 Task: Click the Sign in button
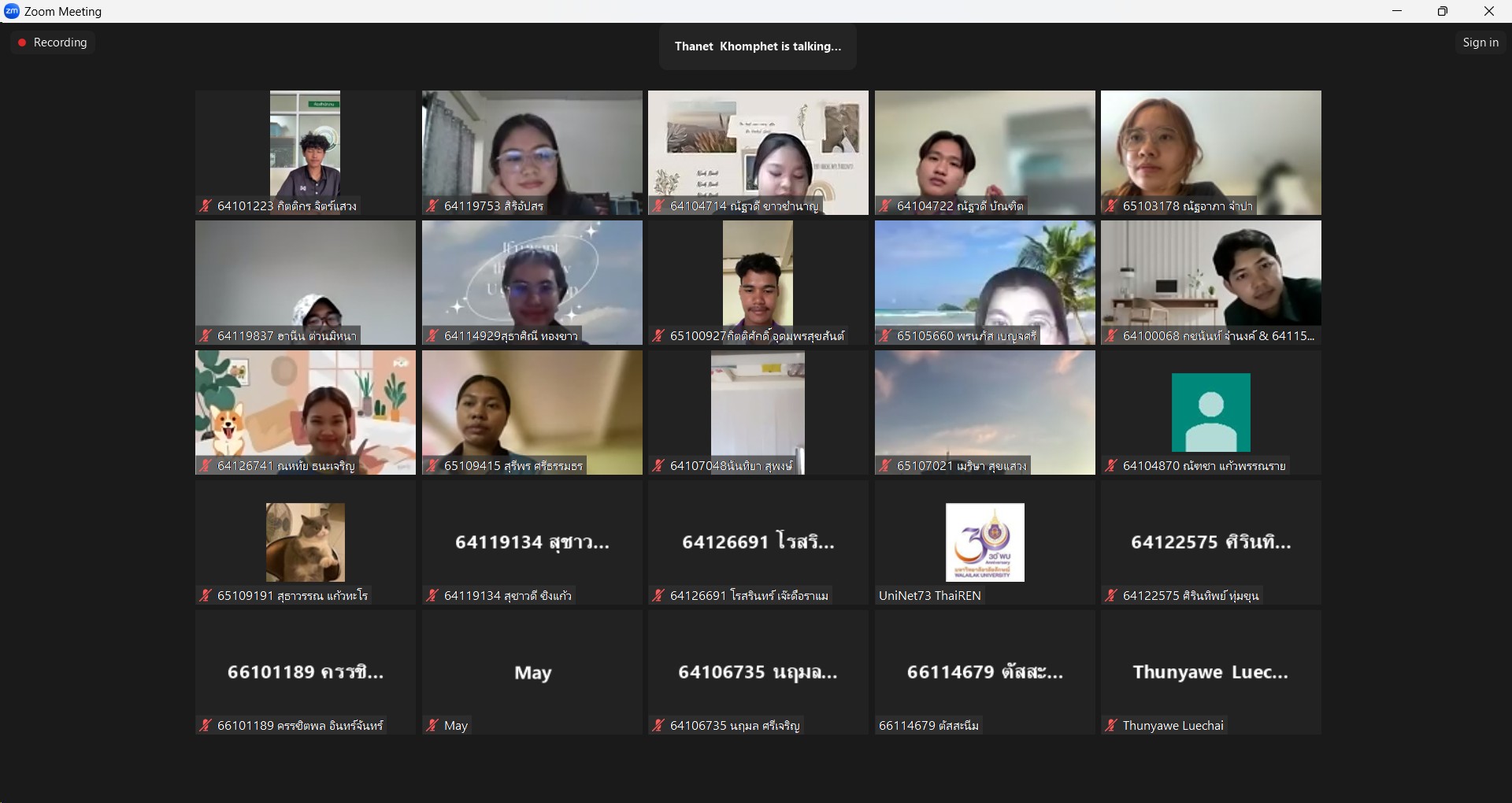1480,43
